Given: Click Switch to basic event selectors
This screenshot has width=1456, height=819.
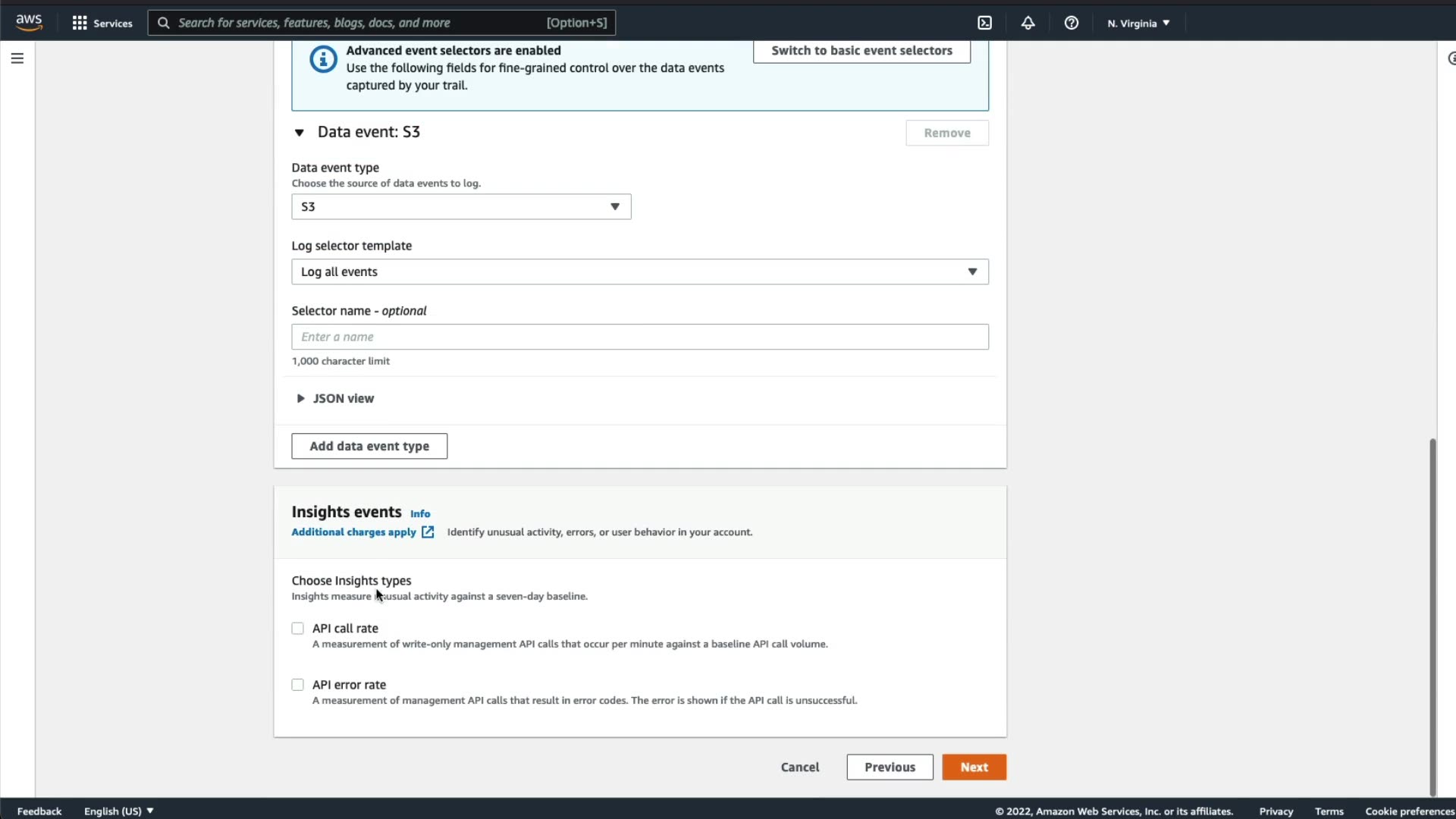Looking at the screenshot, I should pyautogui.click(x=861, y=51).
